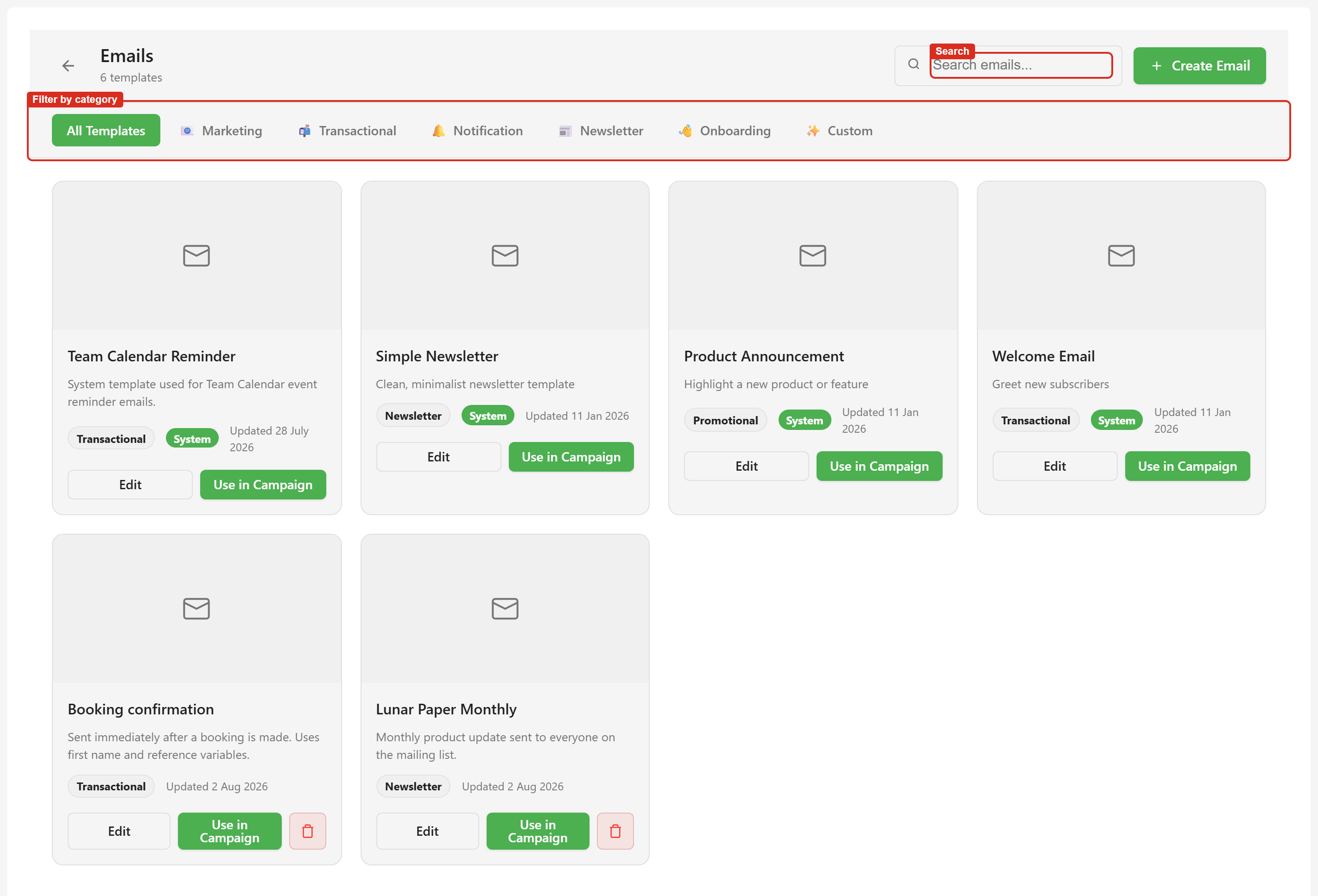This screenshot has height=896, width=1318.
Task: Use Welcome Email in a campaign
Action: click(1188, 466)
